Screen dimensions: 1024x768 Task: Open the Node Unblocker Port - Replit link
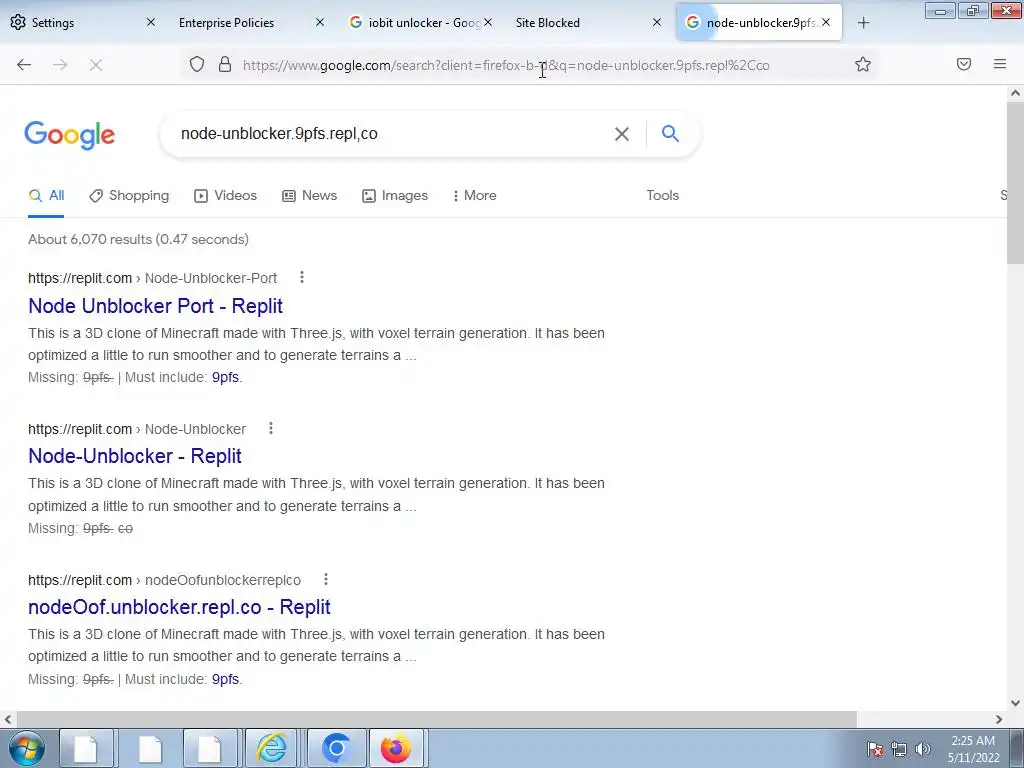pyautogui.click(x=155, y=306)
